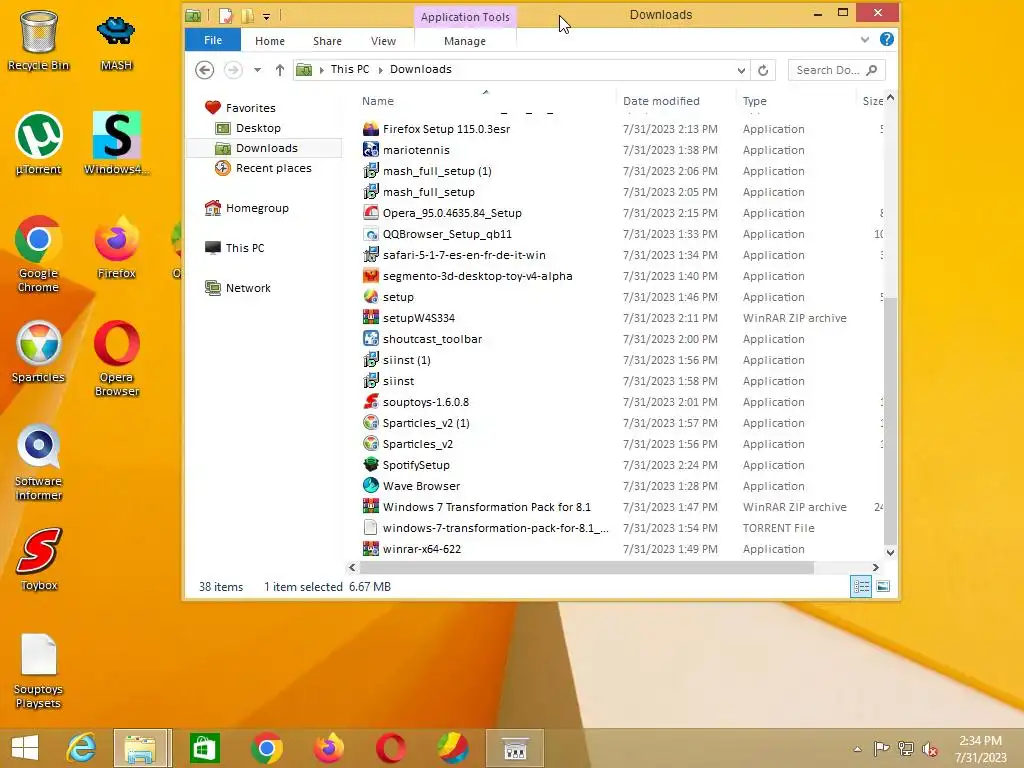
Task: Open the Software Informer desktop icon
Action: (x=39, y=462)
